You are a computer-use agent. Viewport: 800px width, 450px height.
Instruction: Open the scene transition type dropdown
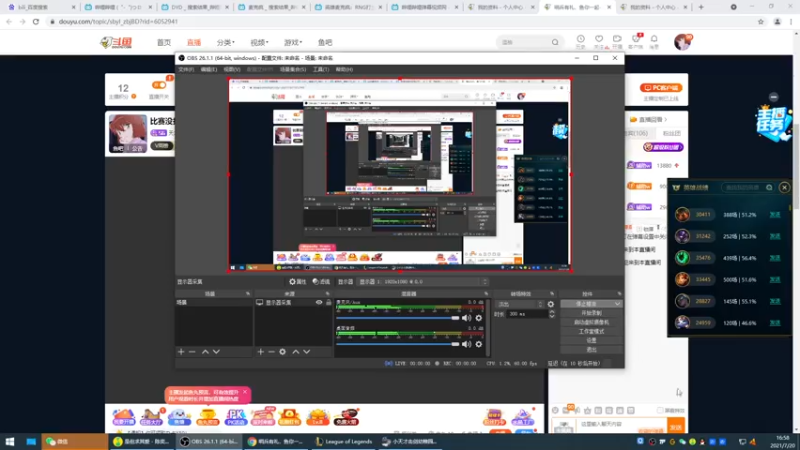point(520,304)
